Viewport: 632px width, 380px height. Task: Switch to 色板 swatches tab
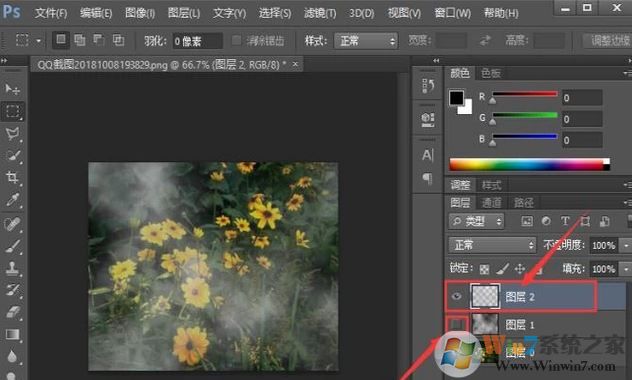(491, 73)
